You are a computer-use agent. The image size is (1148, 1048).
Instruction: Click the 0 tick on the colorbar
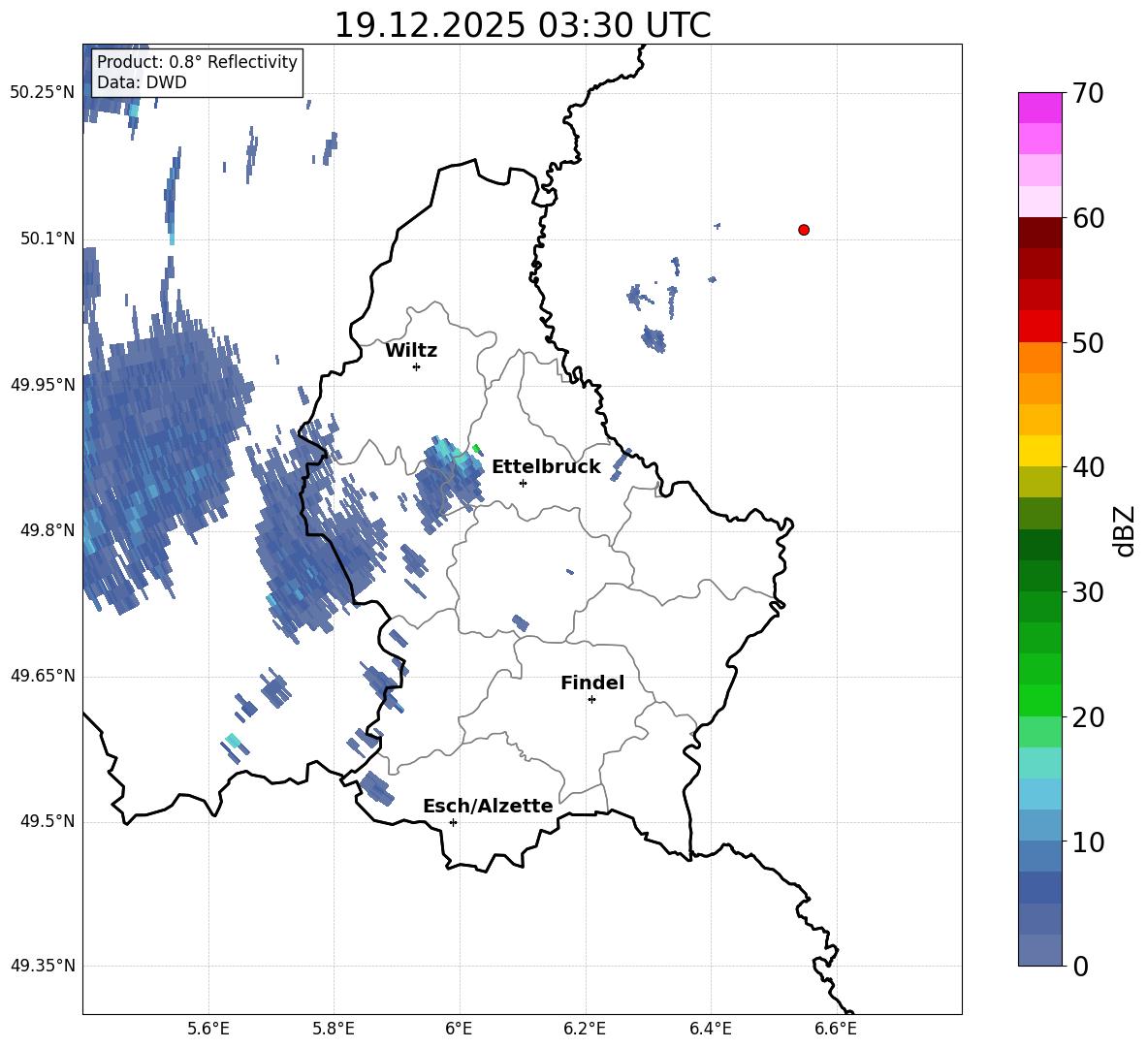pos(1081,966)
